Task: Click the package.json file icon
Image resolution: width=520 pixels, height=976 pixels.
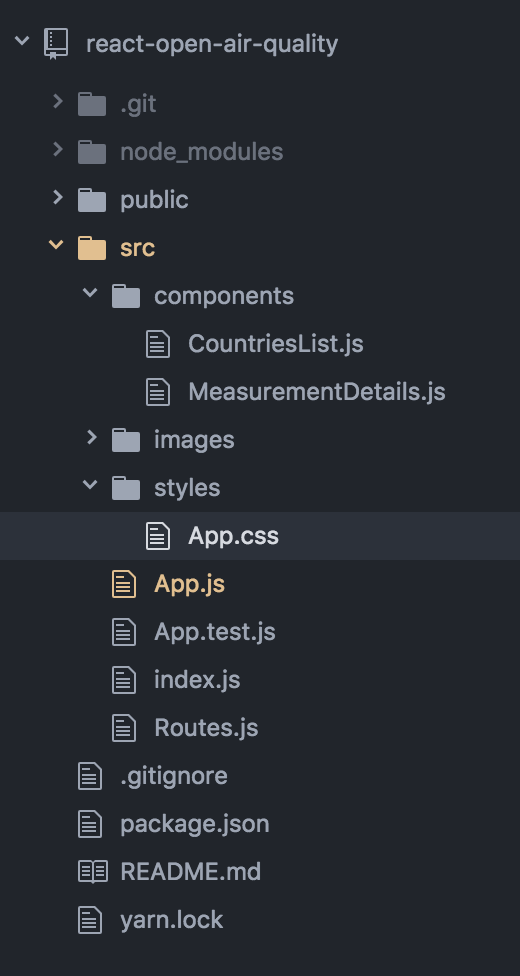Action: coord(90,824)
